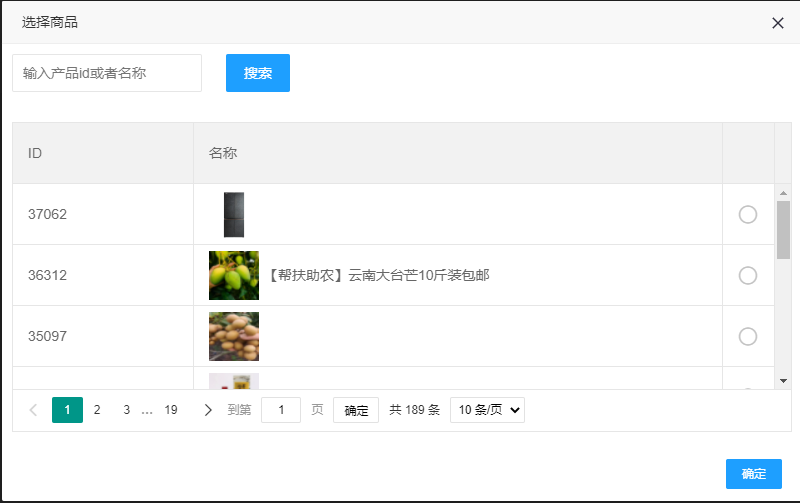
Task: Open the 10 条/页 page size dropdown
Action: (x=487, y=410)
